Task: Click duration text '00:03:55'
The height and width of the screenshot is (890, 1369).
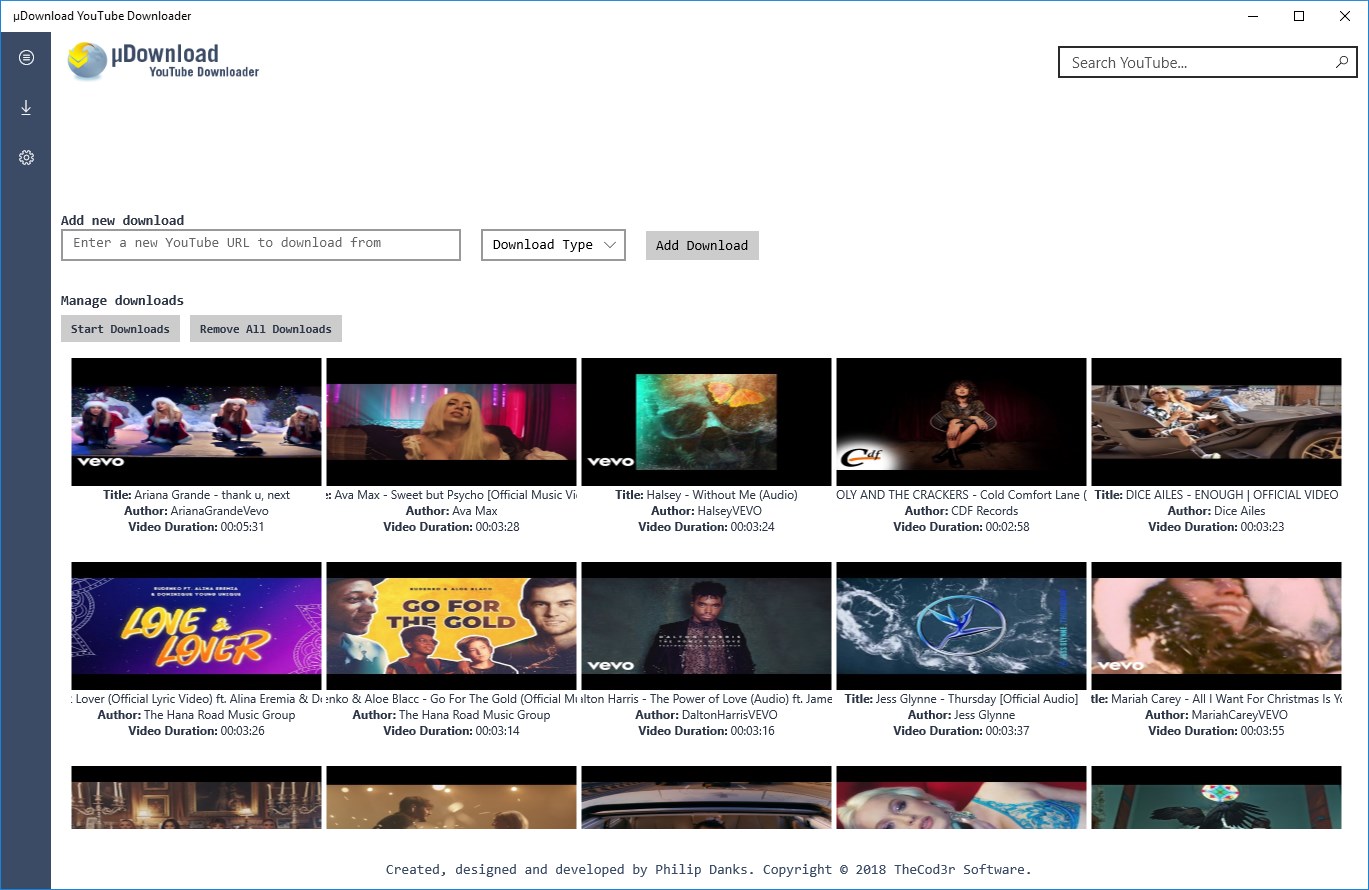Action: coord(1262,731)
